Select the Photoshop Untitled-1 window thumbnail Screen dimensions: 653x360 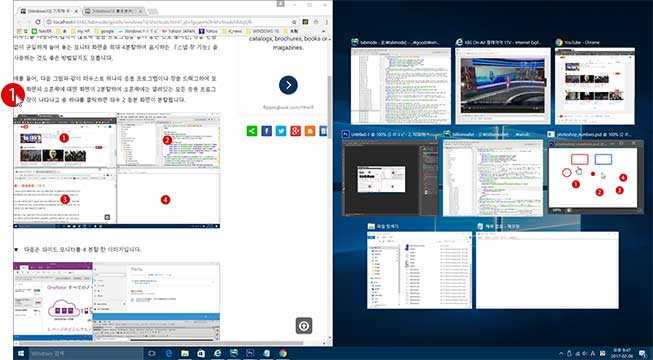pyautogui.click(x=390, y=177)
